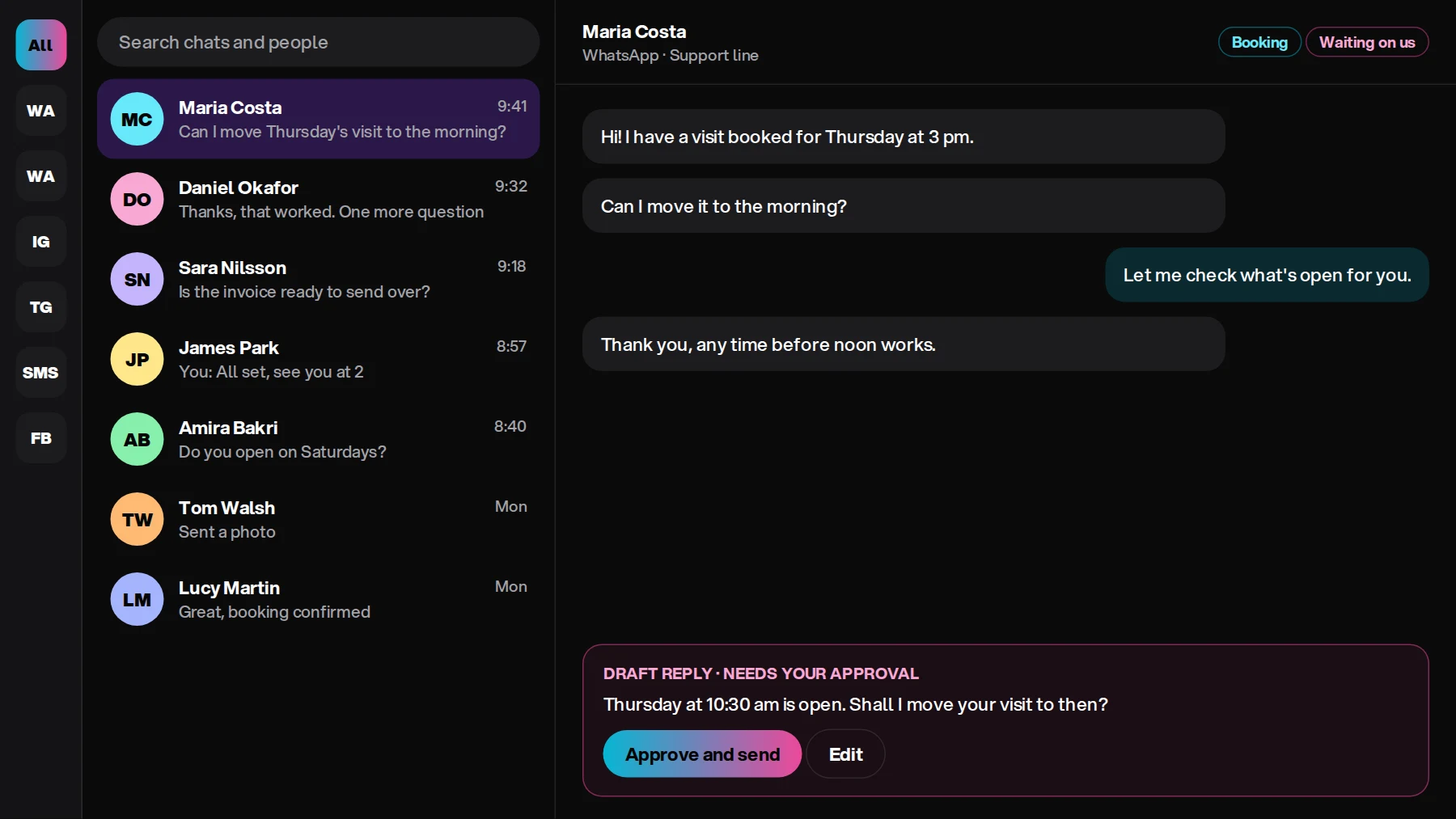Click the 'Can I move it to the morning?' message
Viewport: 1456px width, 819px height.
904,206
